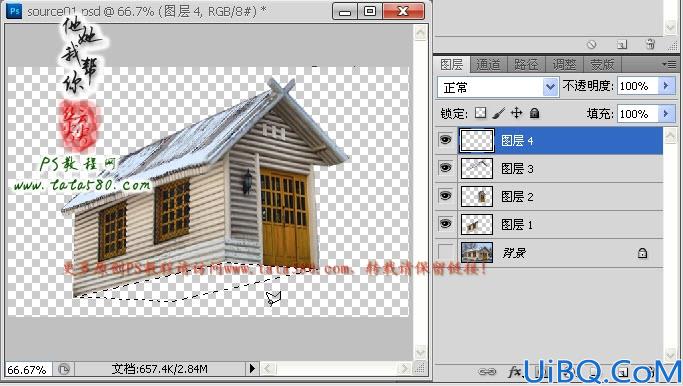Viewport: 683px width, 386px height.
Task: Toggle visibility of layer 图层 2
Action: (x=445, y=196)
